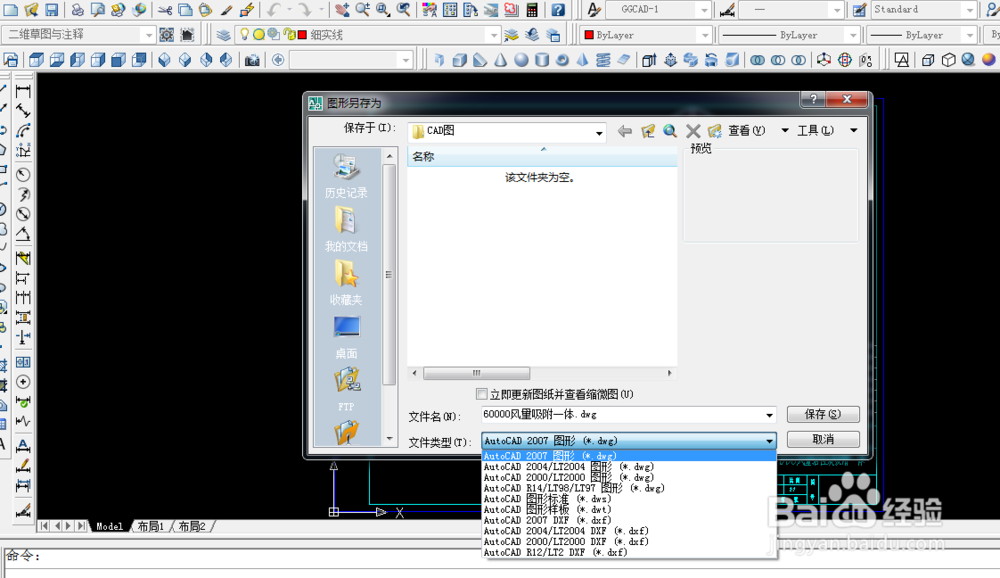Expand the 二维草图与注释 workspace dropdown

(x=149, y=34)
